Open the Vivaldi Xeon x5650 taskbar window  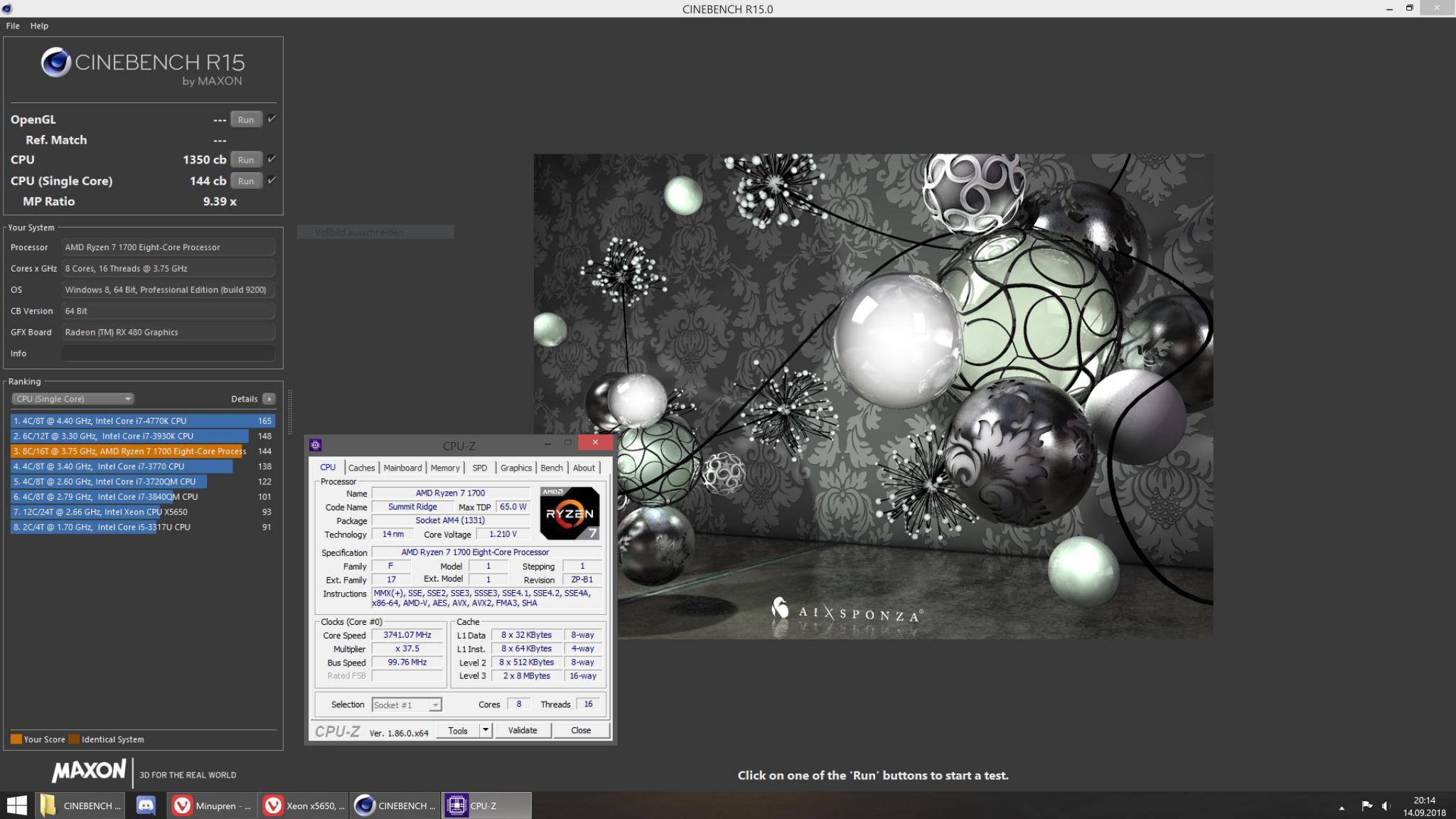304,805
